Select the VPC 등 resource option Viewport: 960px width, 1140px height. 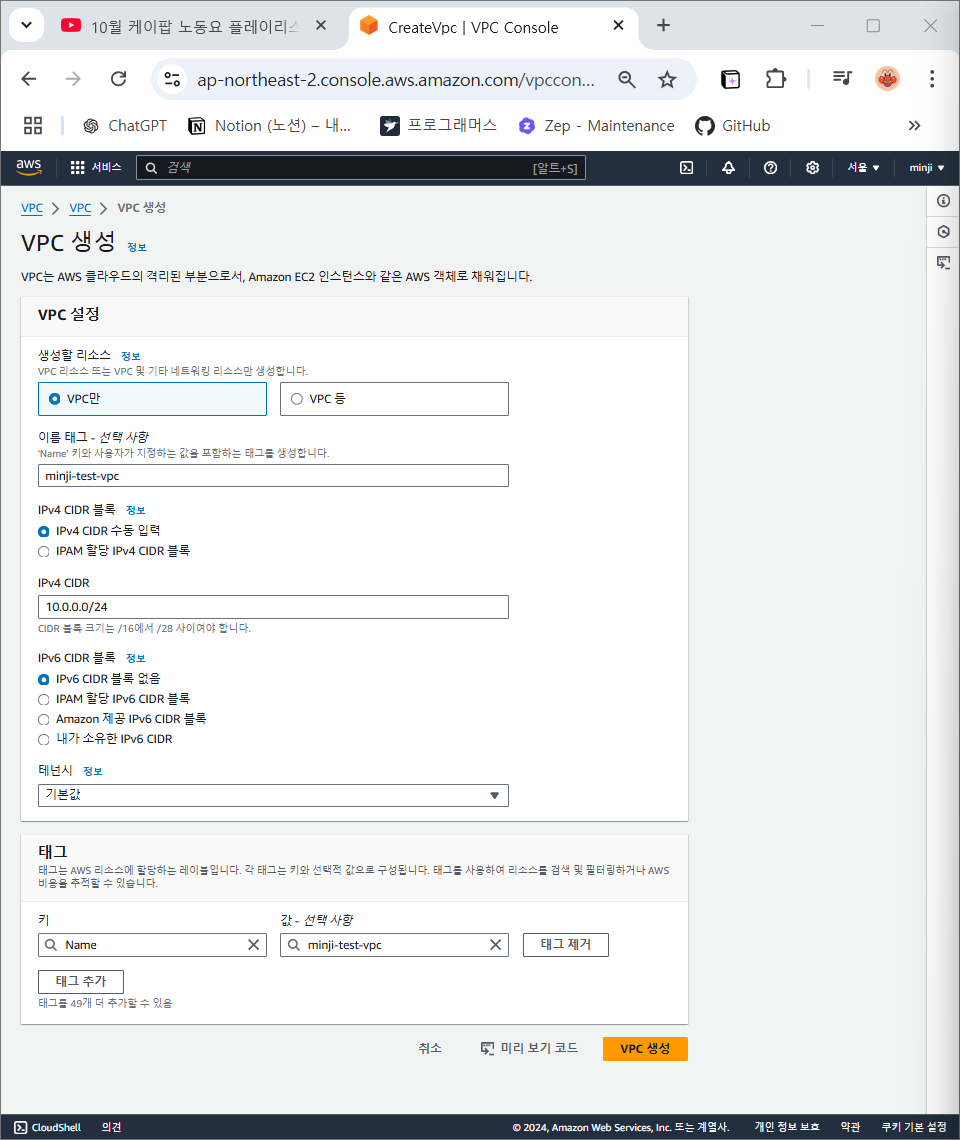point(394,399)
